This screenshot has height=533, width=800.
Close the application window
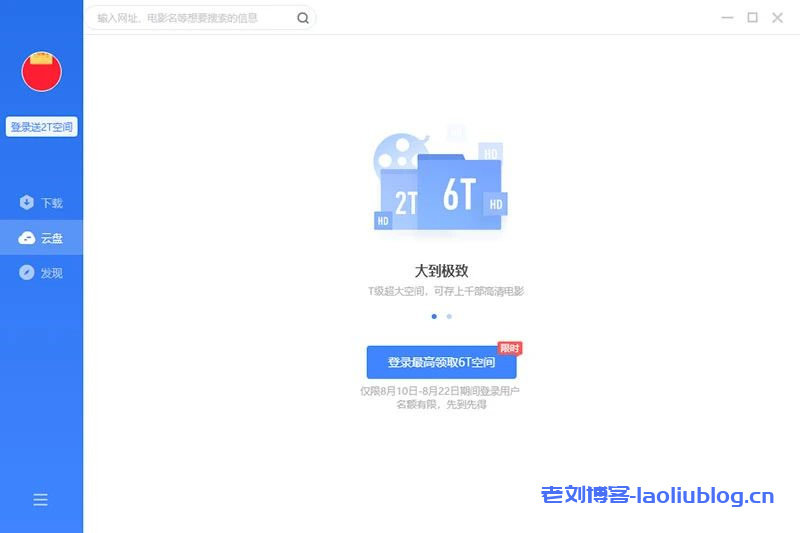[x=778, y=18]
